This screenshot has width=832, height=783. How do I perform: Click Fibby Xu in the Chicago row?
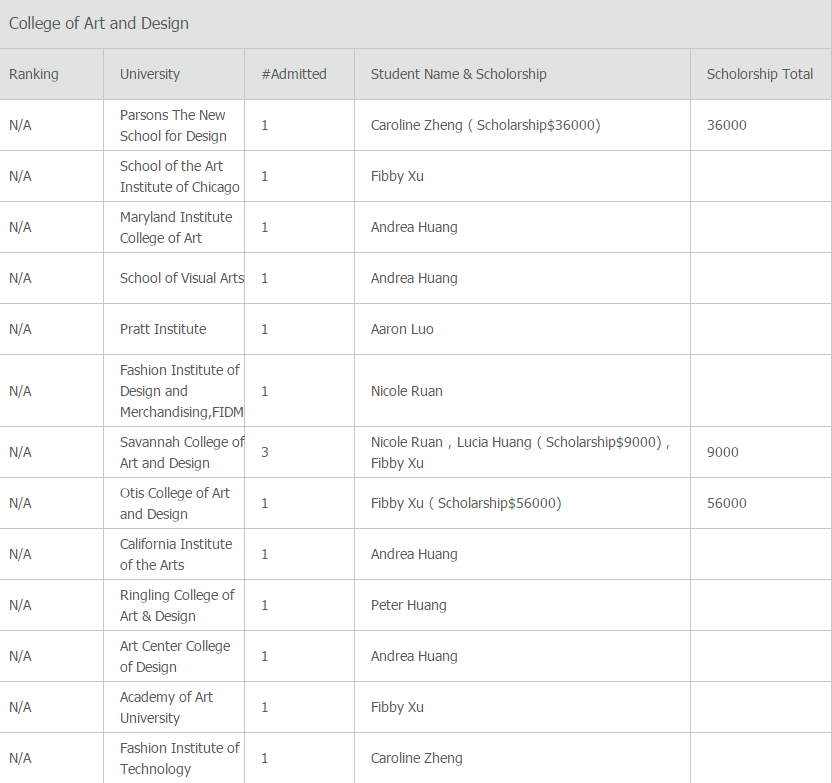click(x=397, y=176)
